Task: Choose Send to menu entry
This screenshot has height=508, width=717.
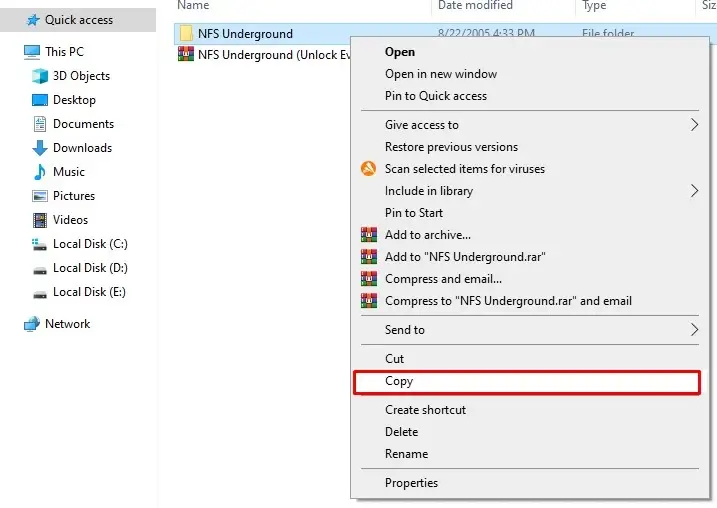Action: coord(530,329)
